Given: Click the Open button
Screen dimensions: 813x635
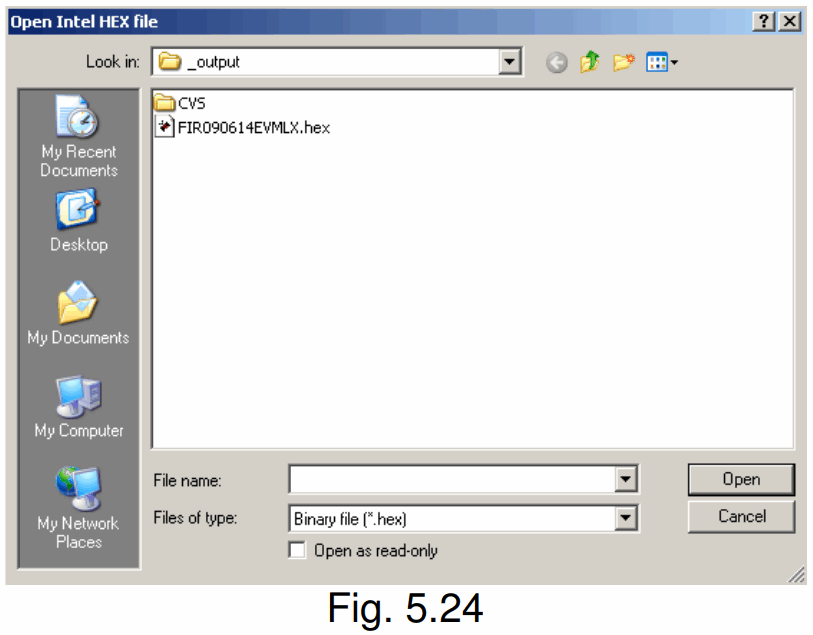Looking at the screenshot, I should 741,479.
